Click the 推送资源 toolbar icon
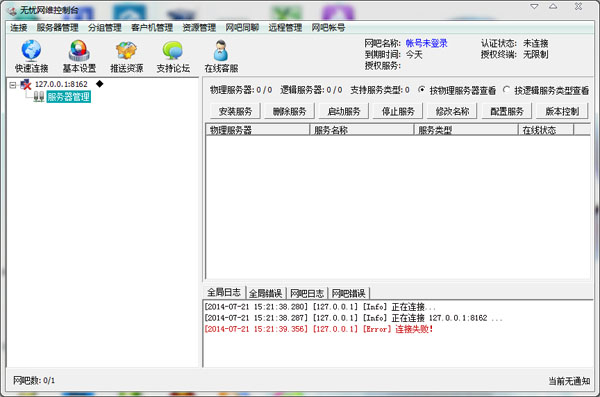The width and height of the screenshot is (600, 397). coord(126,50)
